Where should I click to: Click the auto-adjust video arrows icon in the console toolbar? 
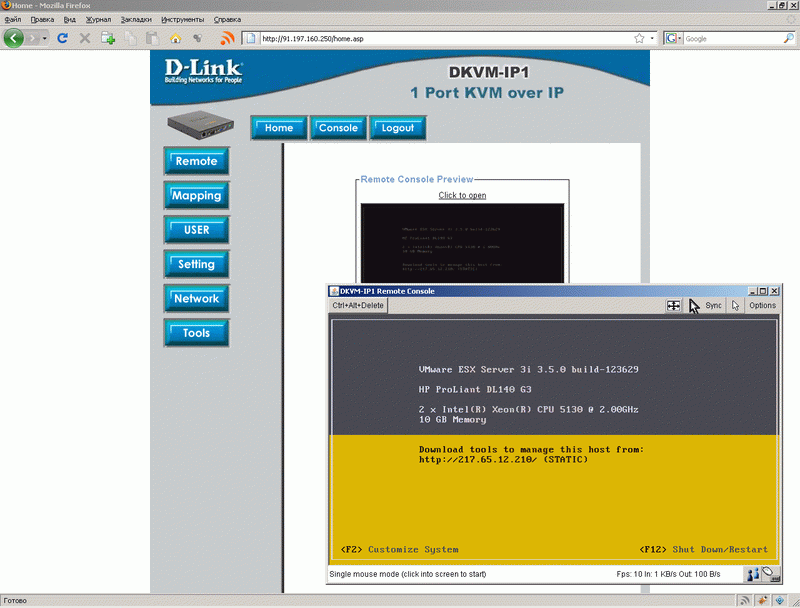[673, 306]
